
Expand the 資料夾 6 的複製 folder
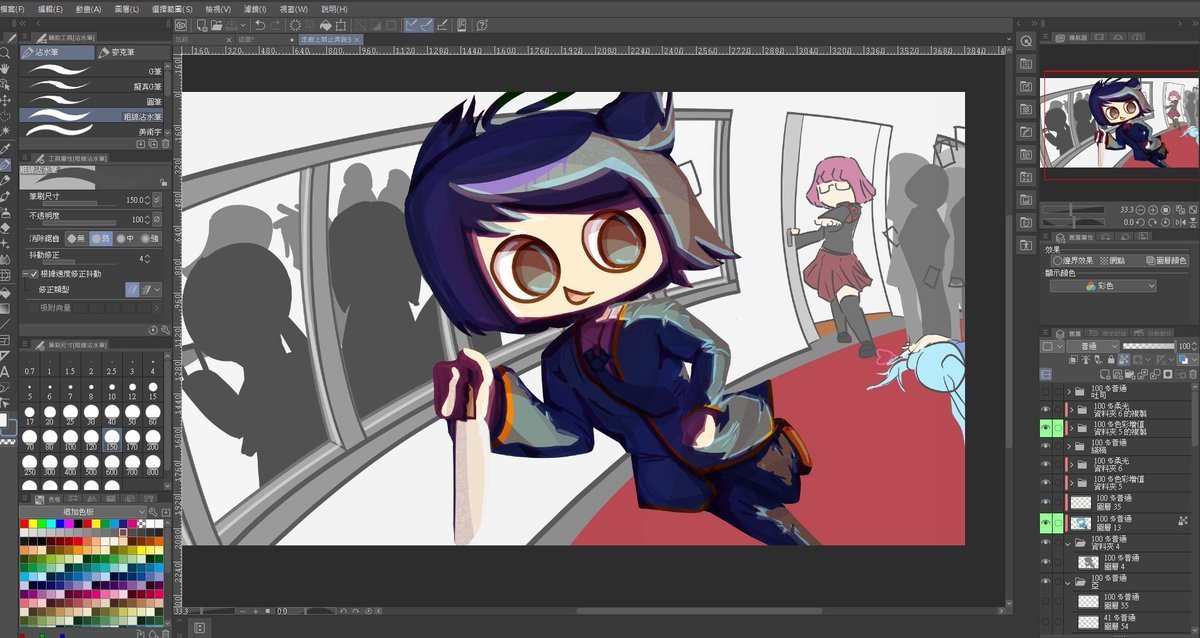(x=1070, y=410)
